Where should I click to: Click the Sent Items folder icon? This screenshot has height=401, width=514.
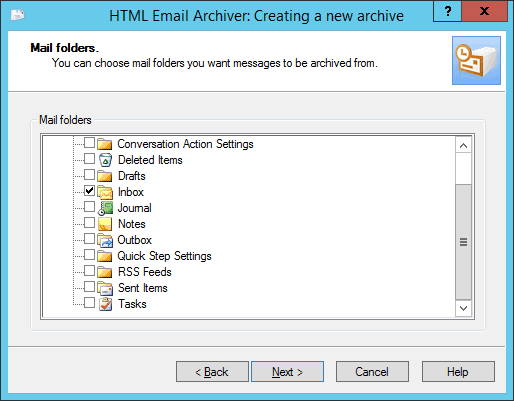coord(105,288)
